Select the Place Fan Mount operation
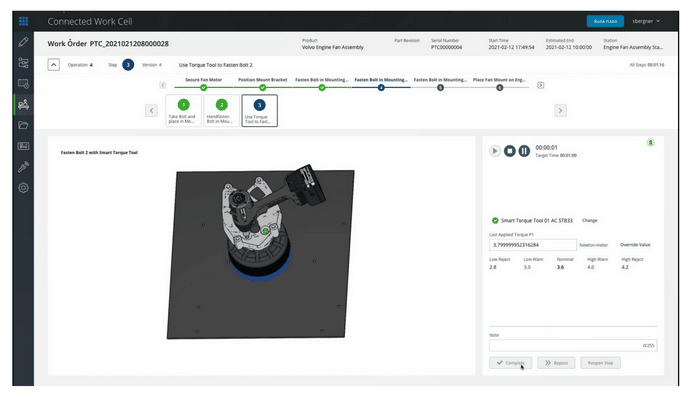 pyautogui.click(x=499, y=80)
